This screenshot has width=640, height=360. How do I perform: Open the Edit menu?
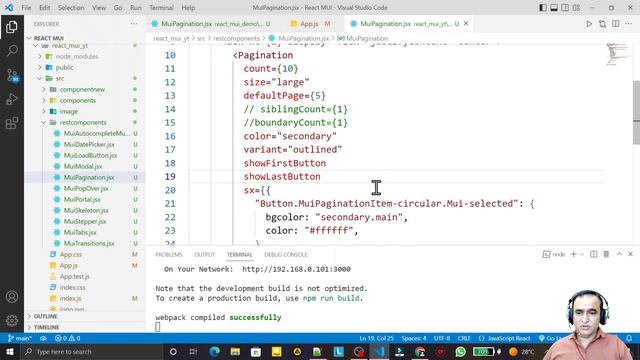[x=44, y=8]
